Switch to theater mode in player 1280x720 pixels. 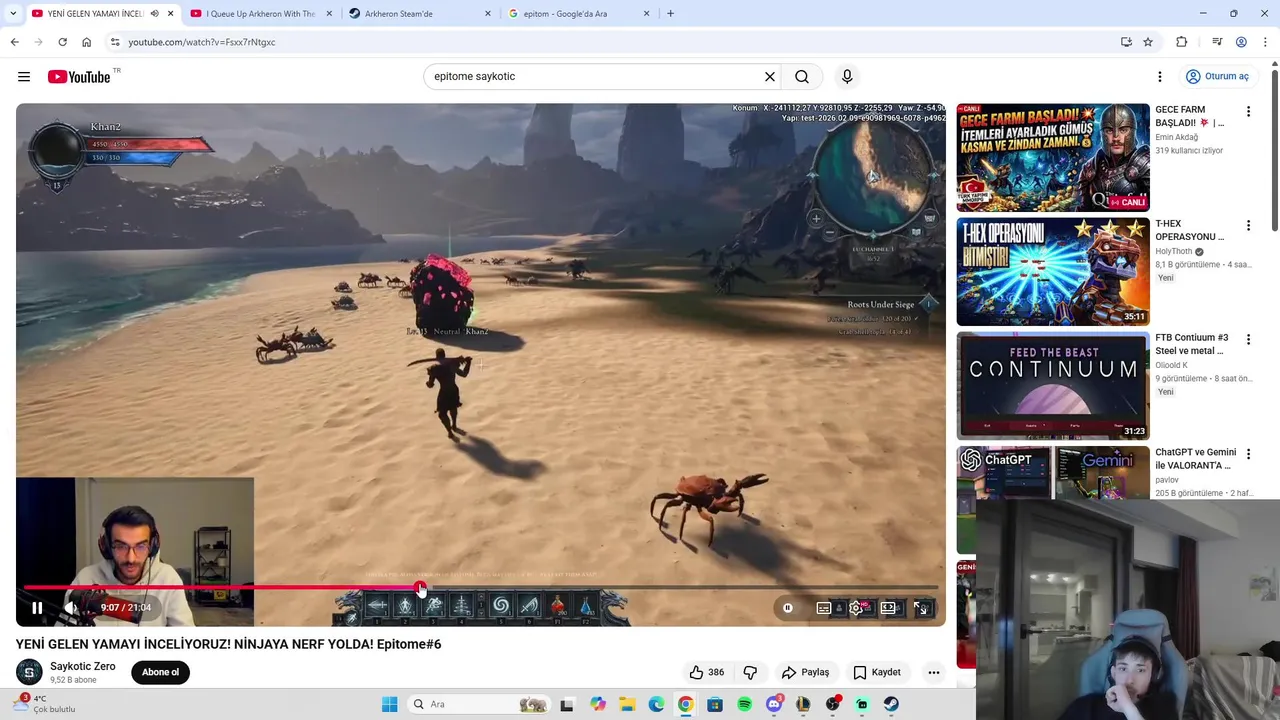tap(889, 608)
